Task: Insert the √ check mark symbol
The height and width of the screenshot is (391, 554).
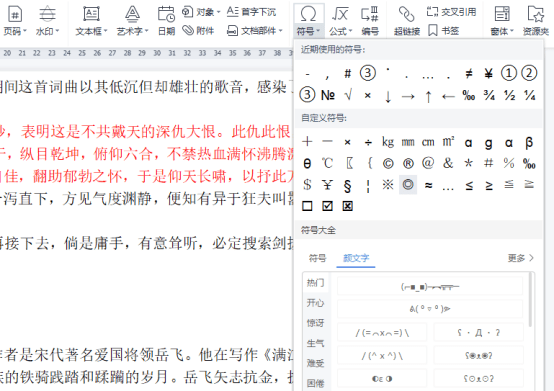Action: [348, 95]
